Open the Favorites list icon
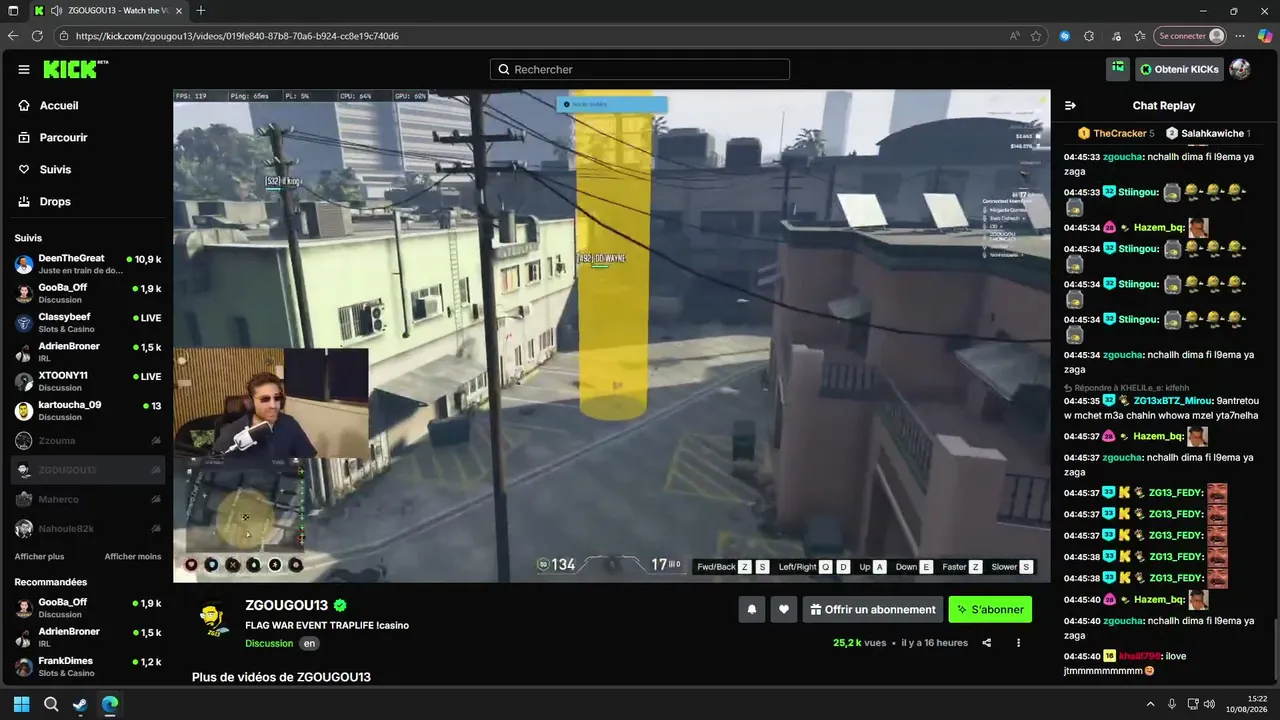Screen dimensions: 1280x720 [x=1139, y=36]
